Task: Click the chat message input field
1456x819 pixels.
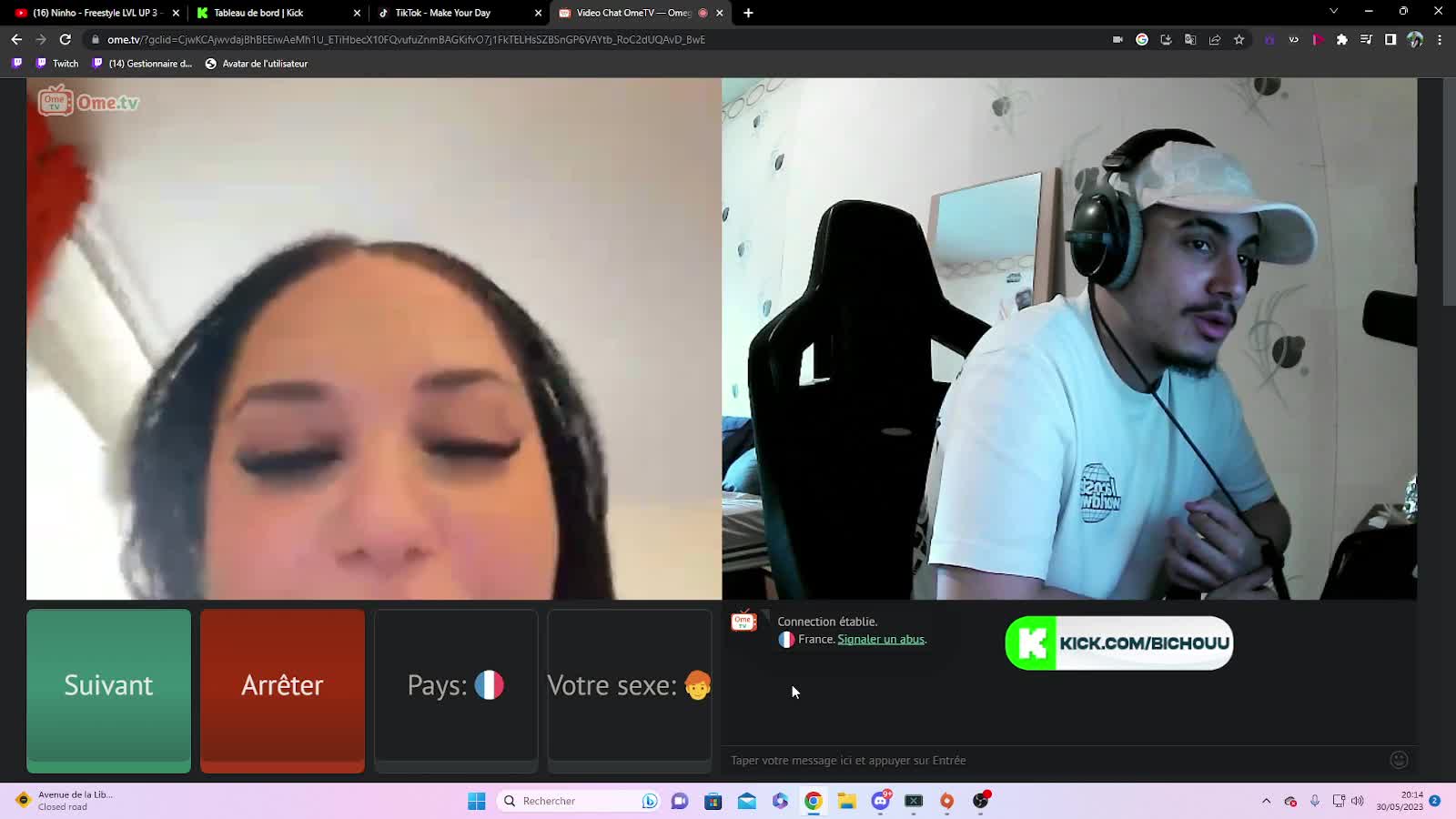Action: [x=1046, y=761]
